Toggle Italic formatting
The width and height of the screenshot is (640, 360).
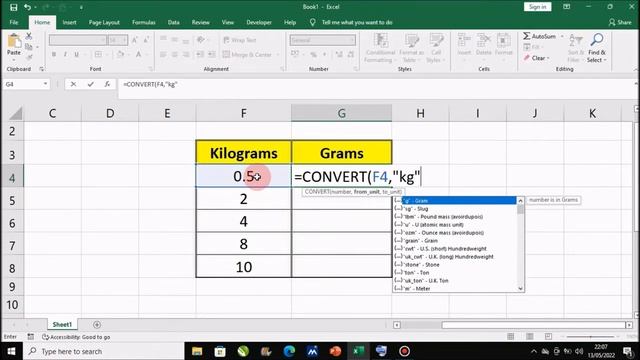[65, 54]
